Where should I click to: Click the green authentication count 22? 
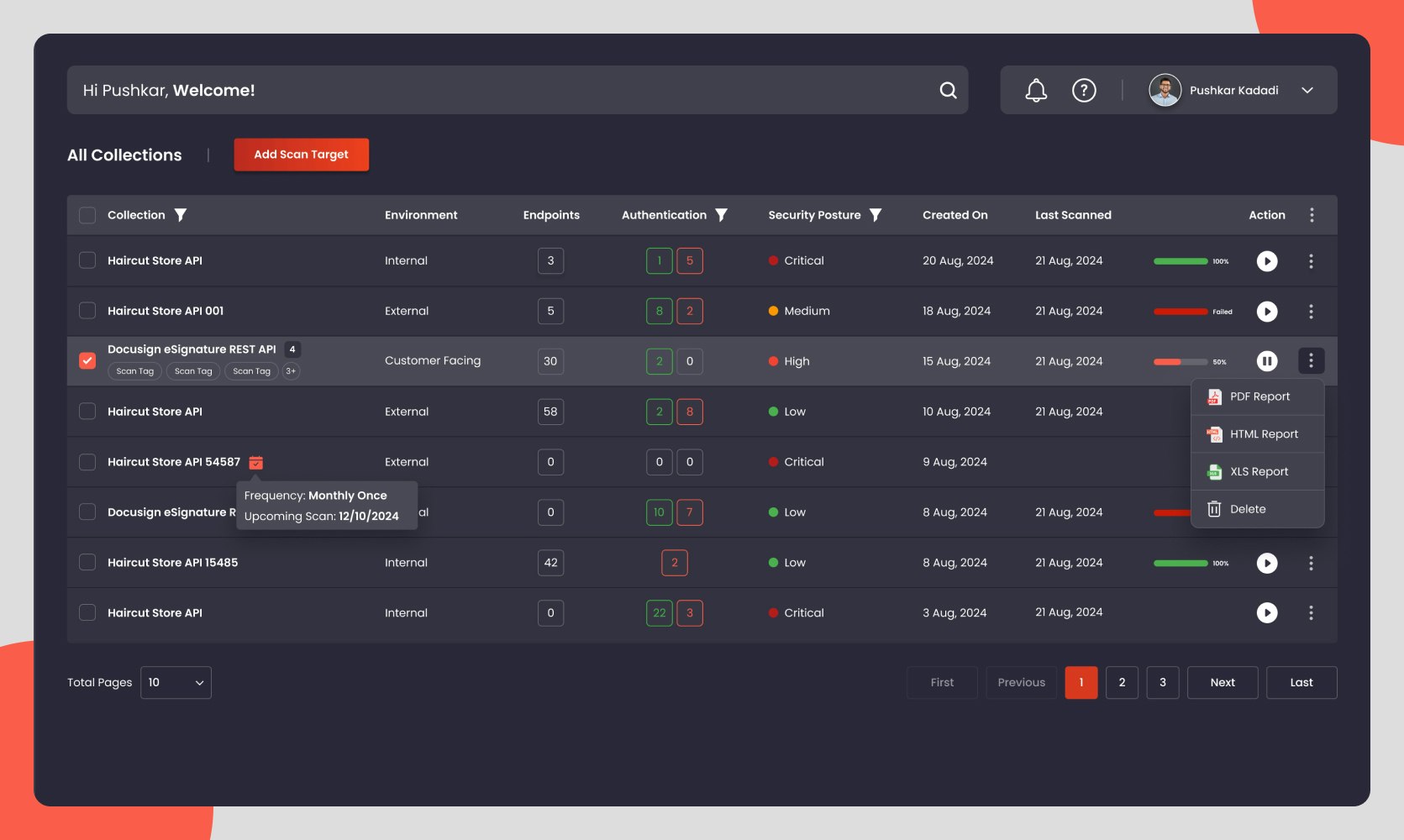[660, 613]
